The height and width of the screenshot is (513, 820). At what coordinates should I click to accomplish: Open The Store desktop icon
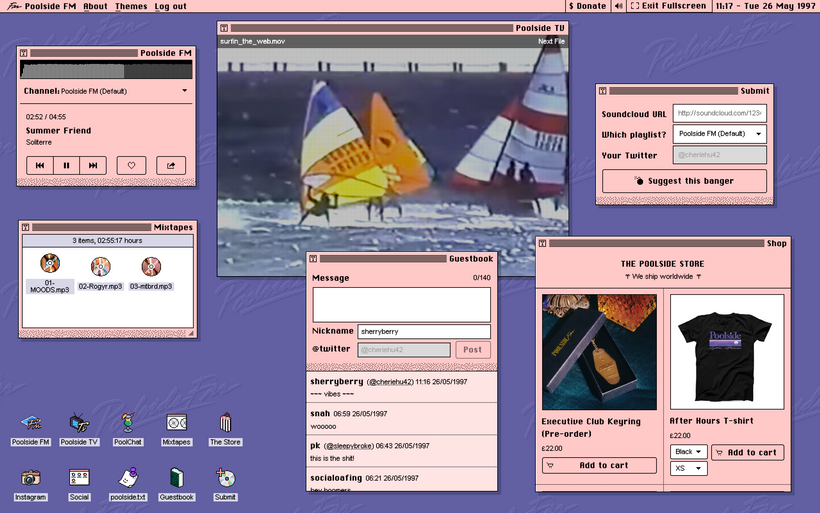[225, 424]
